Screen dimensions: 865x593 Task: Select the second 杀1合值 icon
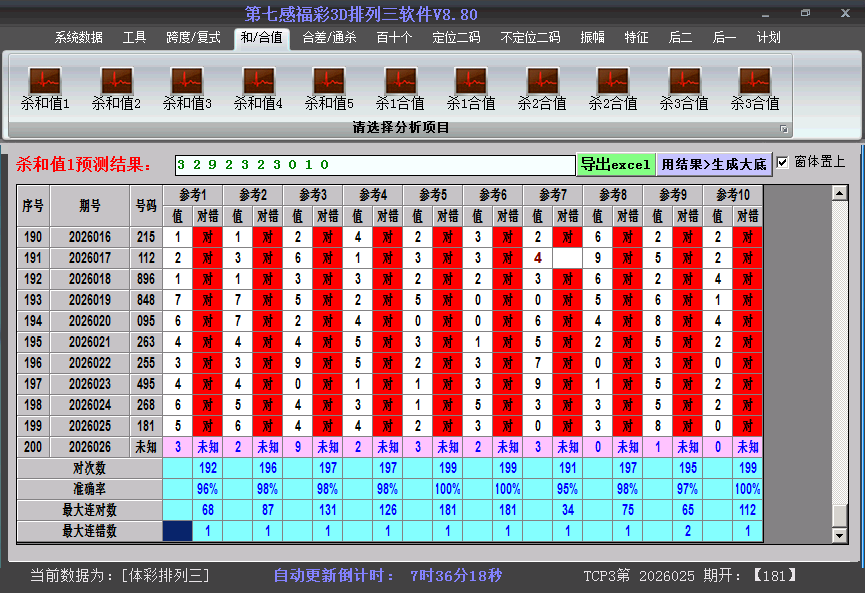(x=471, y=85)
